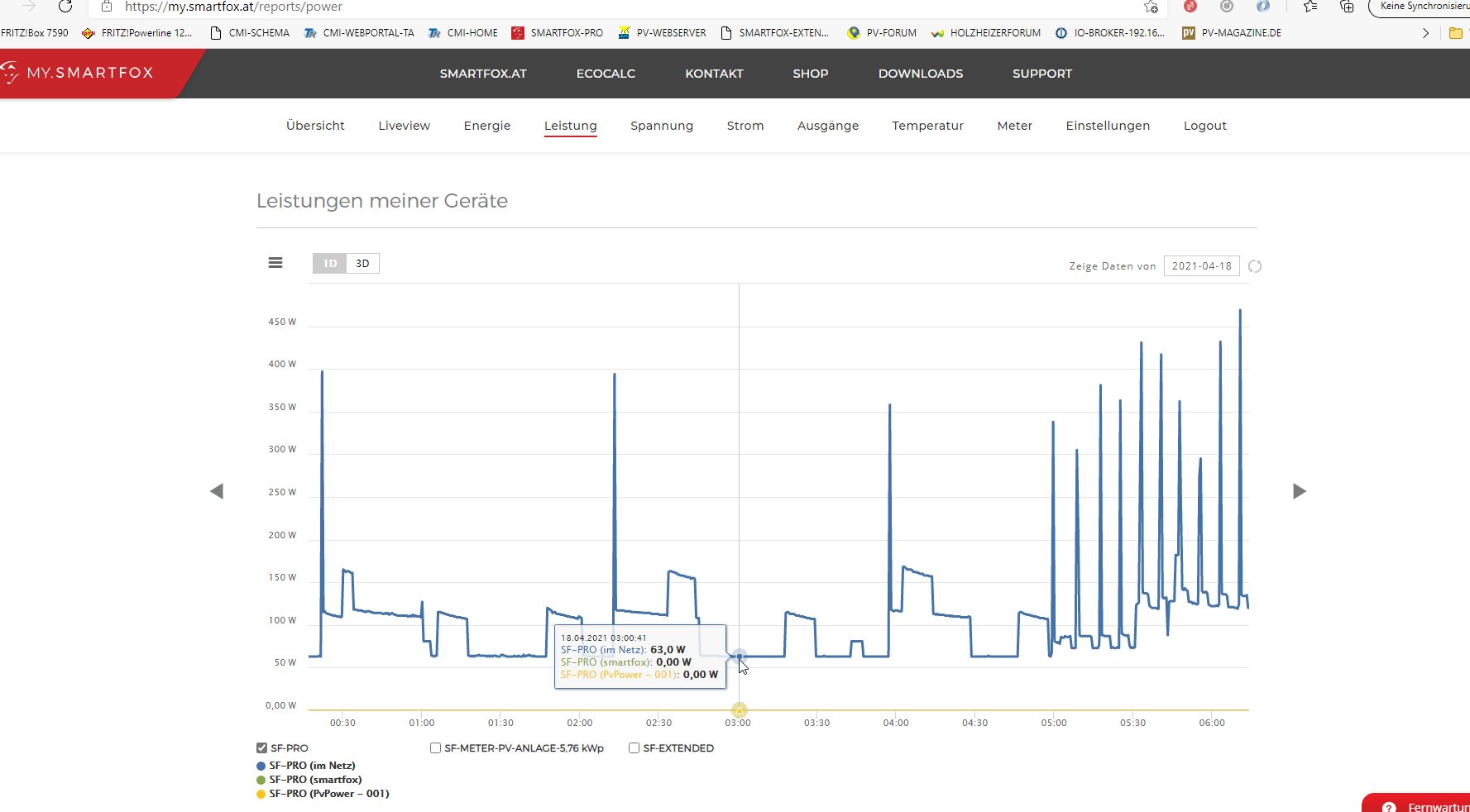The image size is (1470, 812).
Task: Open SMARTFOX.AT menu item
Action: coord(483,74)
